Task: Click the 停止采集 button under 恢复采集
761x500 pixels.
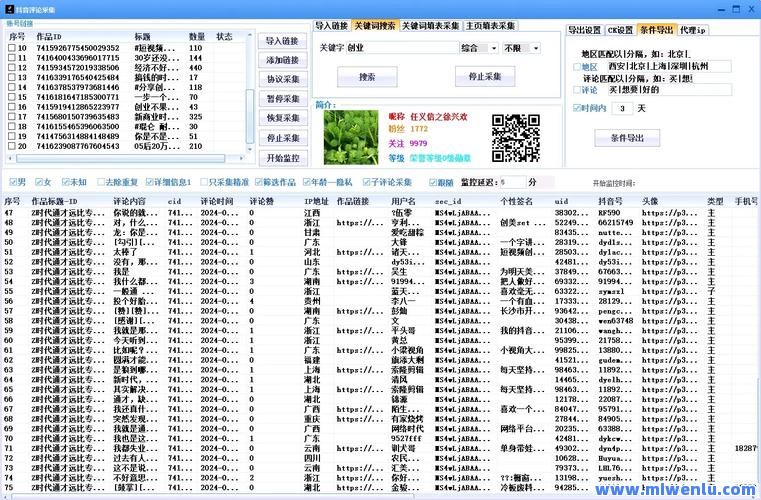Action: 282,138
